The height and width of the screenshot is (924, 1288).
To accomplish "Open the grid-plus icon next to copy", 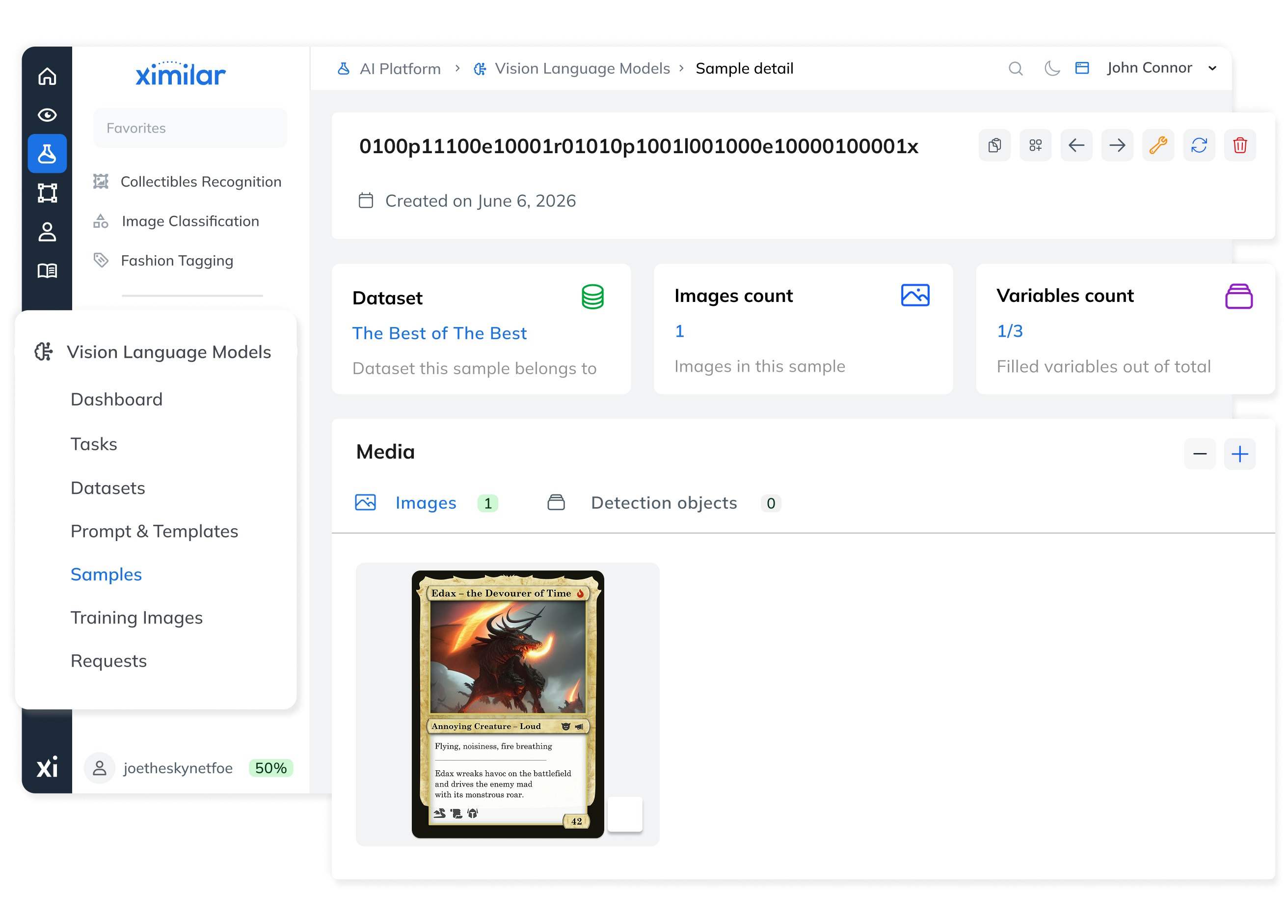I will 1035,145.
